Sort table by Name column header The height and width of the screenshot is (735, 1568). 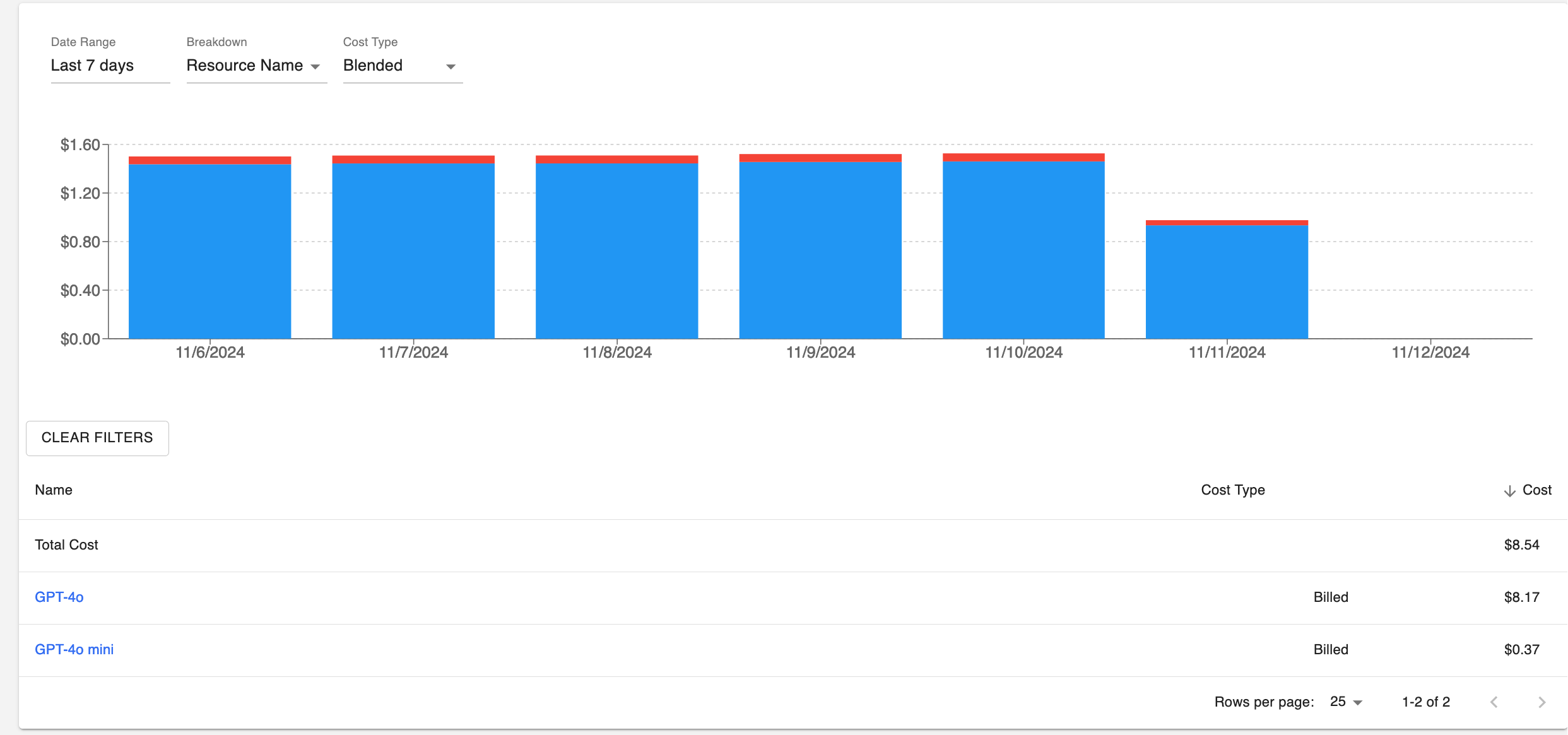coord(54,490)
